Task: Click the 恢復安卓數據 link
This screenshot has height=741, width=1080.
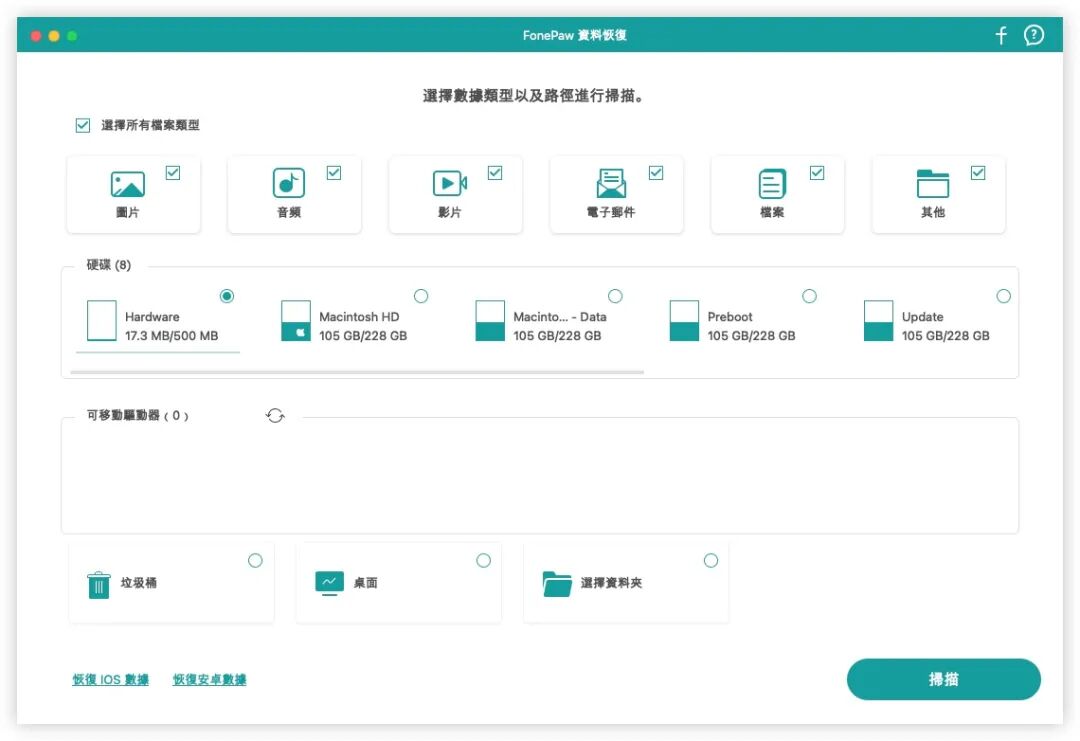Action: point(209,679)
